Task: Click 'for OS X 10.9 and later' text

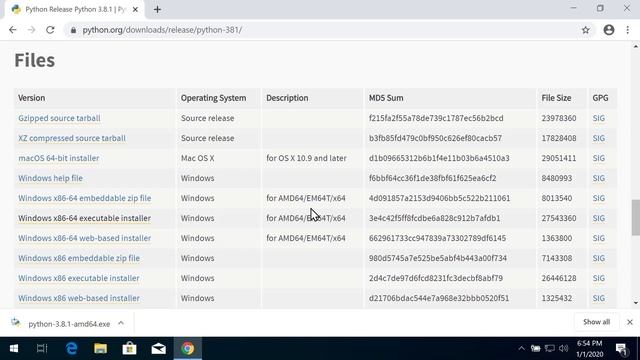Action: coord(306,158)
